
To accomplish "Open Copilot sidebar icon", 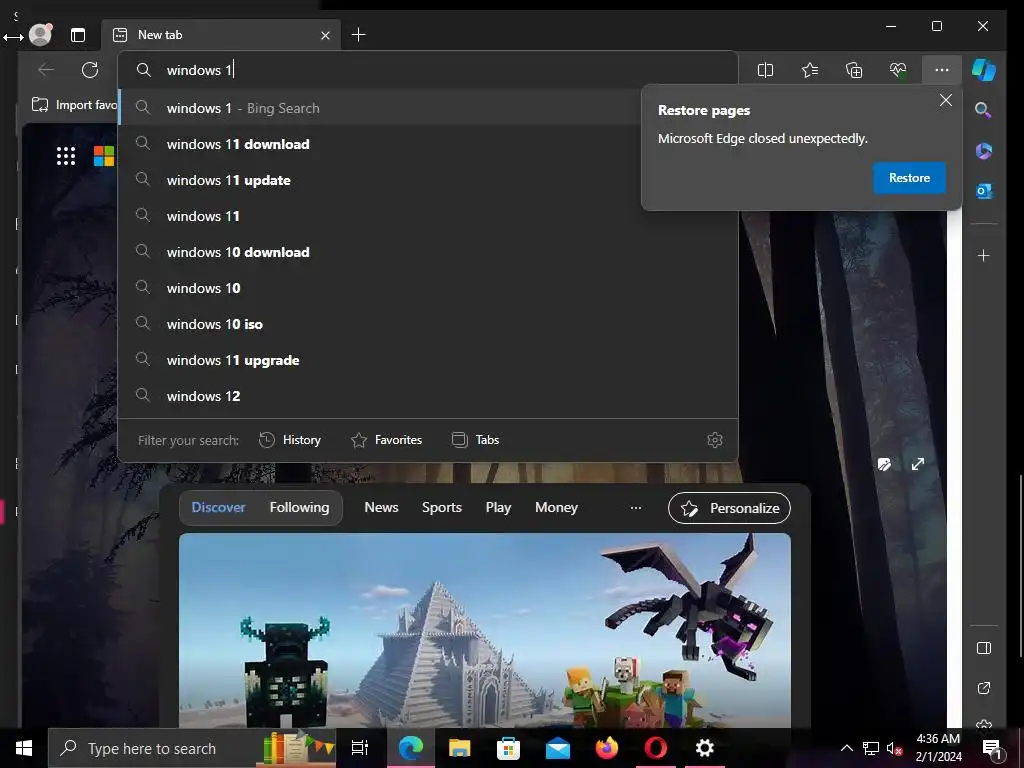I will pos(984,70).
